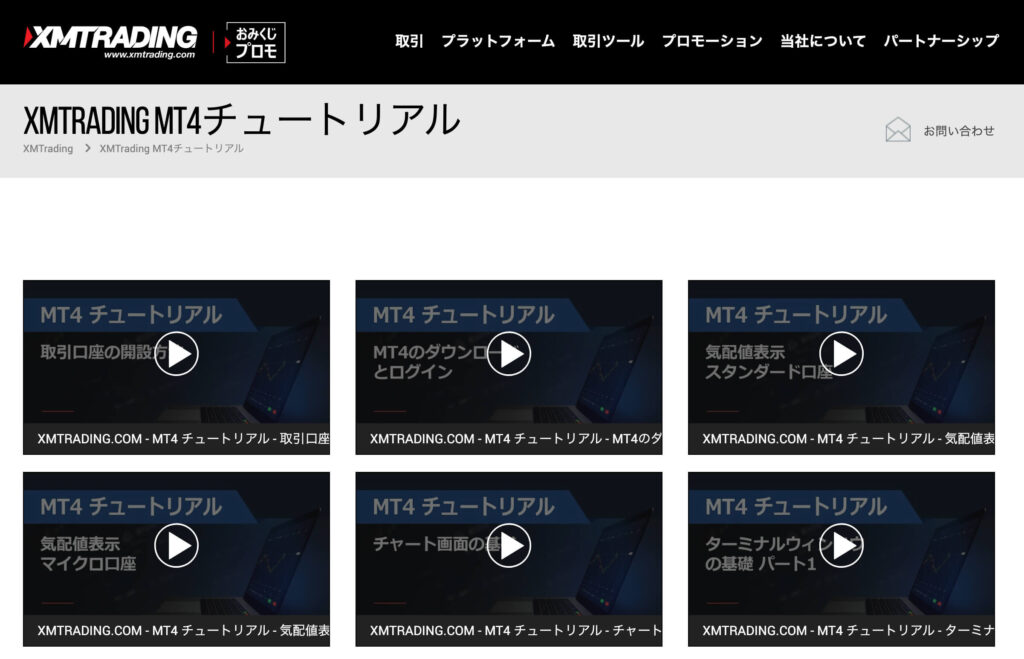Image resolution: width=1024 pixels, height=659 pixels.
Task: Open the 当社について navigation menu
Action: (x=821, y=42)
